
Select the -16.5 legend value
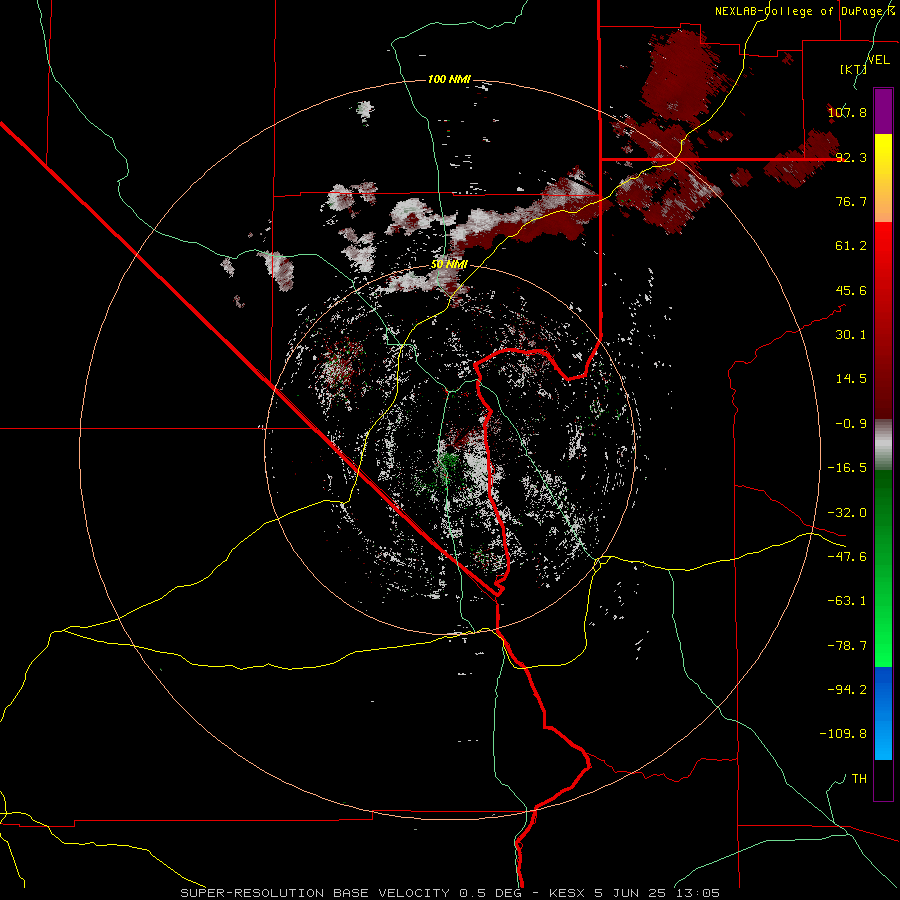coord(847,467)
